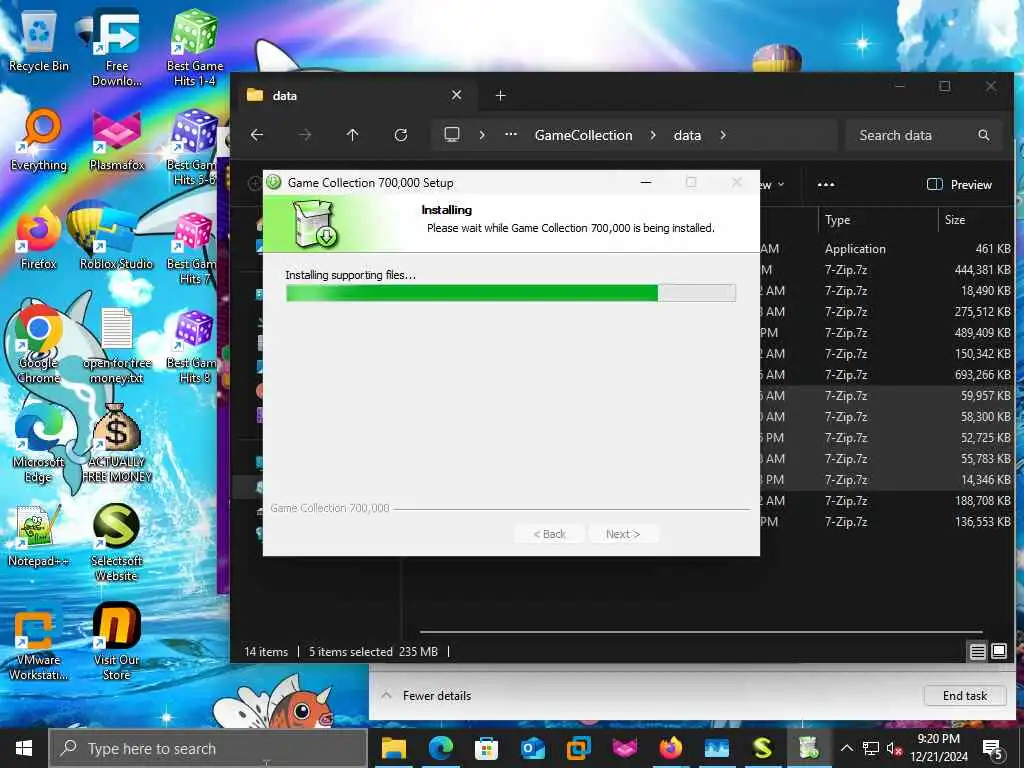The width and height of the screenshot is (1024, 768).
Task: Minimize the Game Collection setup window
Action: pos(646,183)
